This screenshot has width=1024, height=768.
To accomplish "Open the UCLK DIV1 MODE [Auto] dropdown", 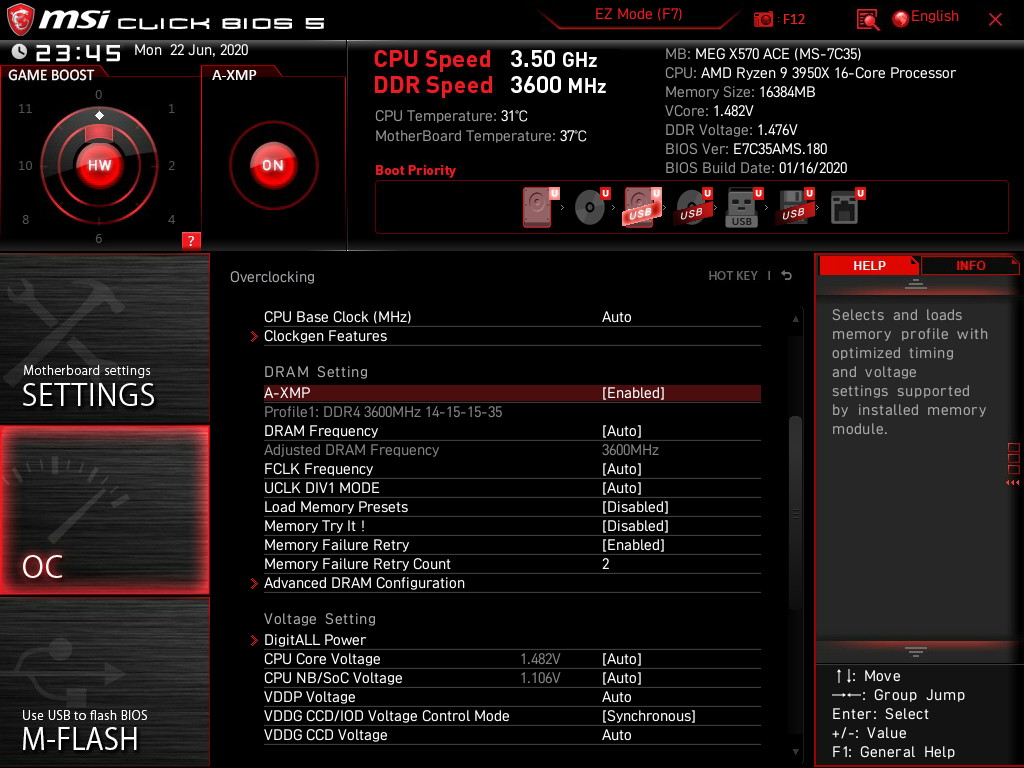I will [x=512, y=488].
